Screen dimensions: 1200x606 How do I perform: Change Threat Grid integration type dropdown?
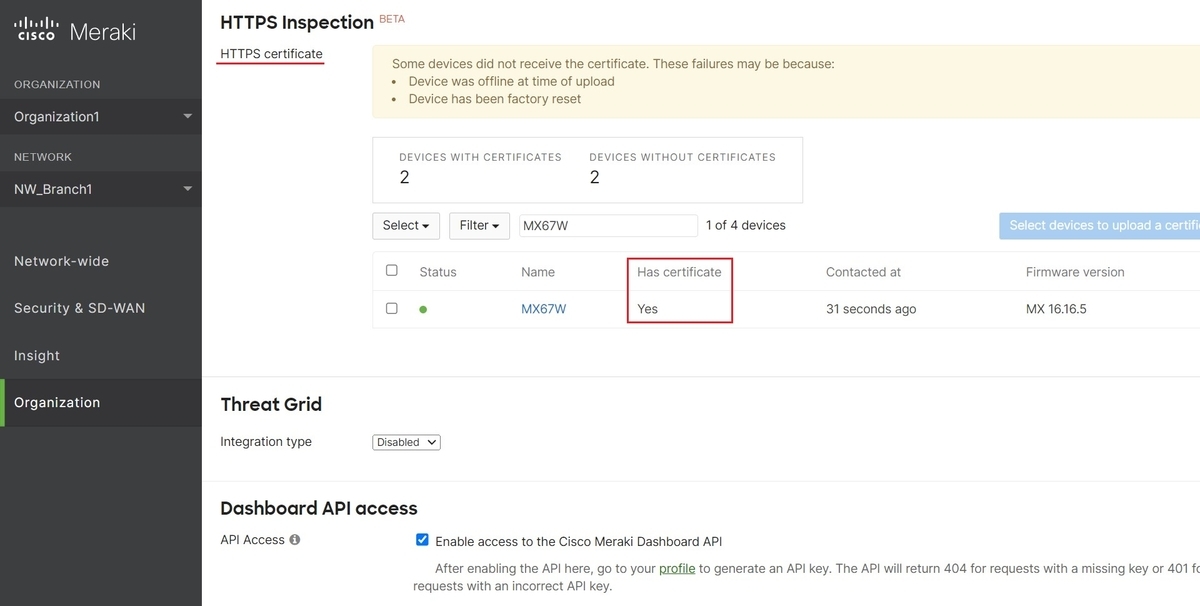(x=406, y=442)
